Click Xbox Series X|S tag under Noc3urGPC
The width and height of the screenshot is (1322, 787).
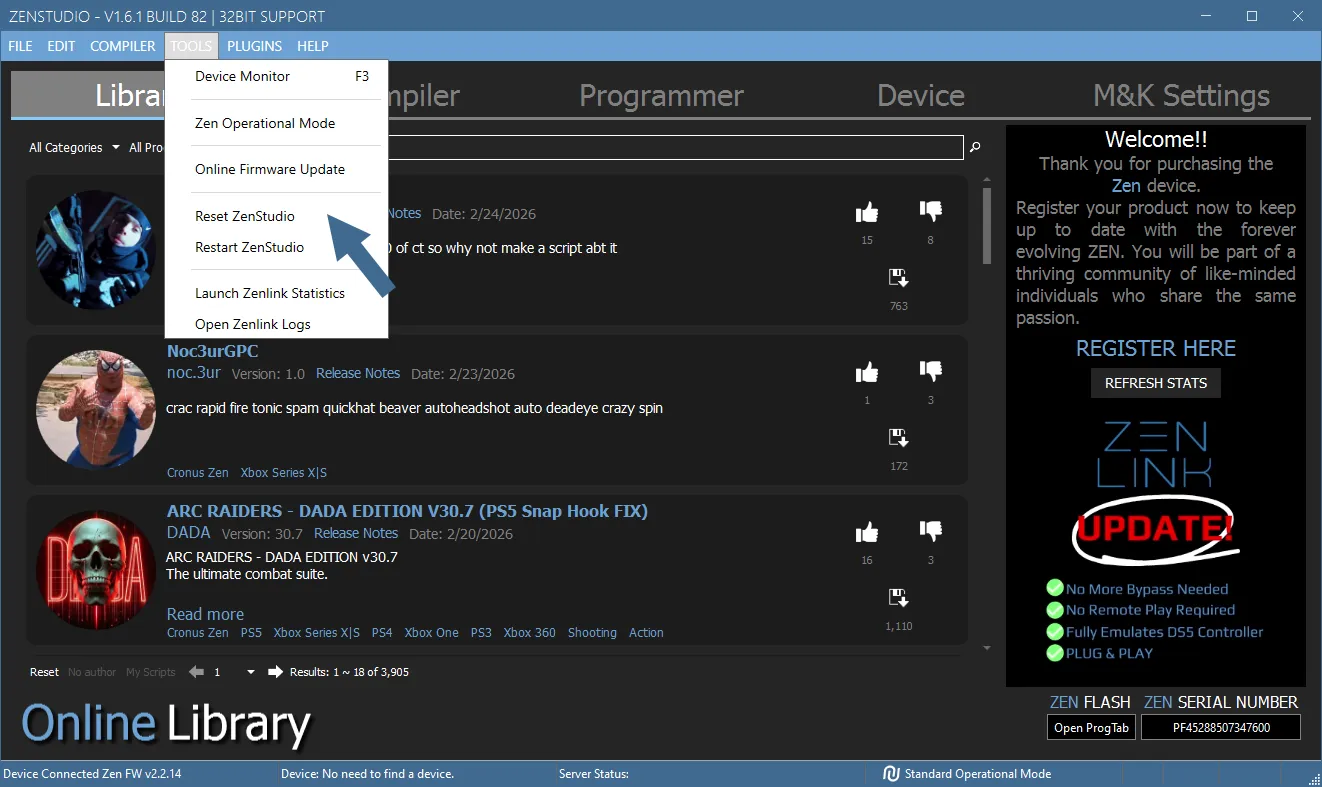pos(284,473)
